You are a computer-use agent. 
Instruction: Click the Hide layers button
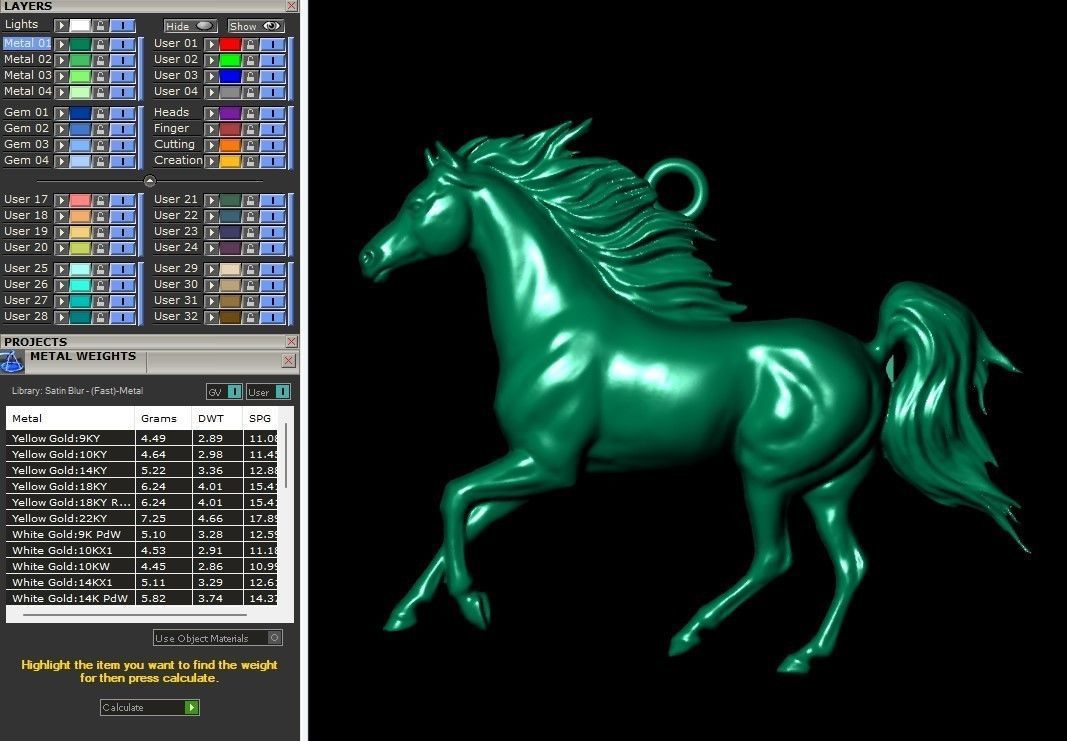(x=191, y=27)
